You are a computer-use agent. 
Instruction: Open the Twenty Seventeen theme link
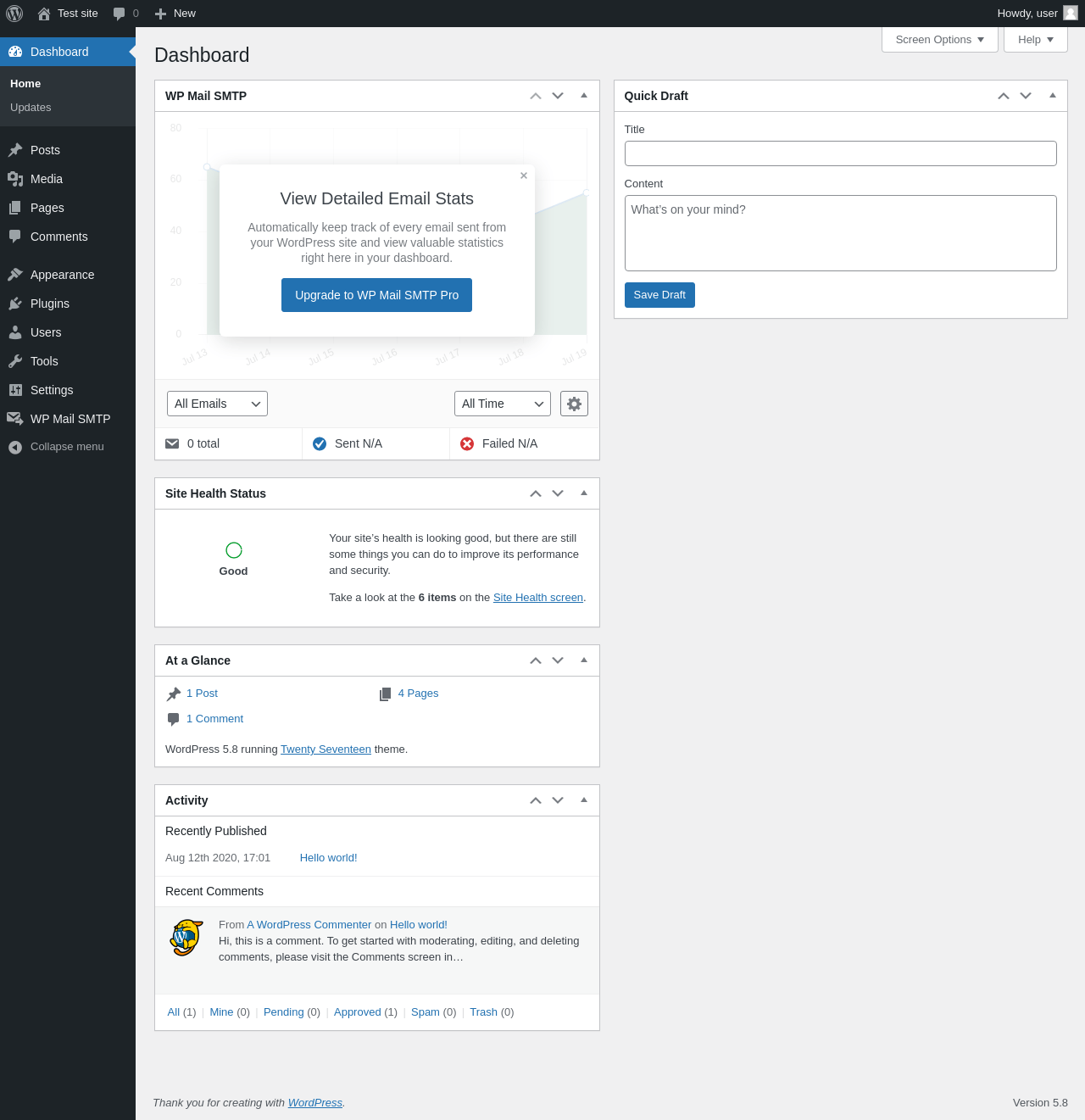(325, 749)
